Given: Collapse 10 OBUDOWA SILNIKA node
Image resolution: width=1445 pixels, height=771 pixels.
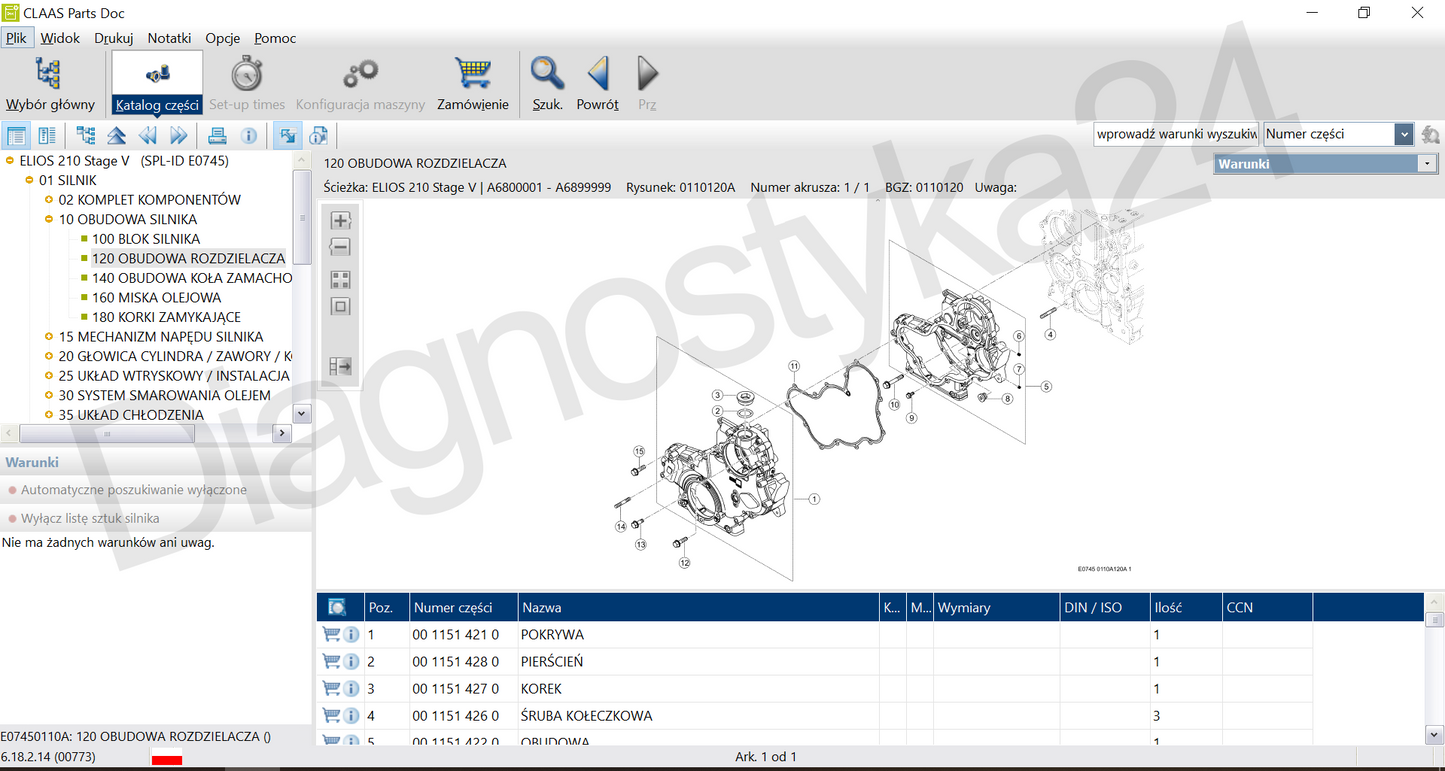Looking at the screenshot, I should coord(49,219).
